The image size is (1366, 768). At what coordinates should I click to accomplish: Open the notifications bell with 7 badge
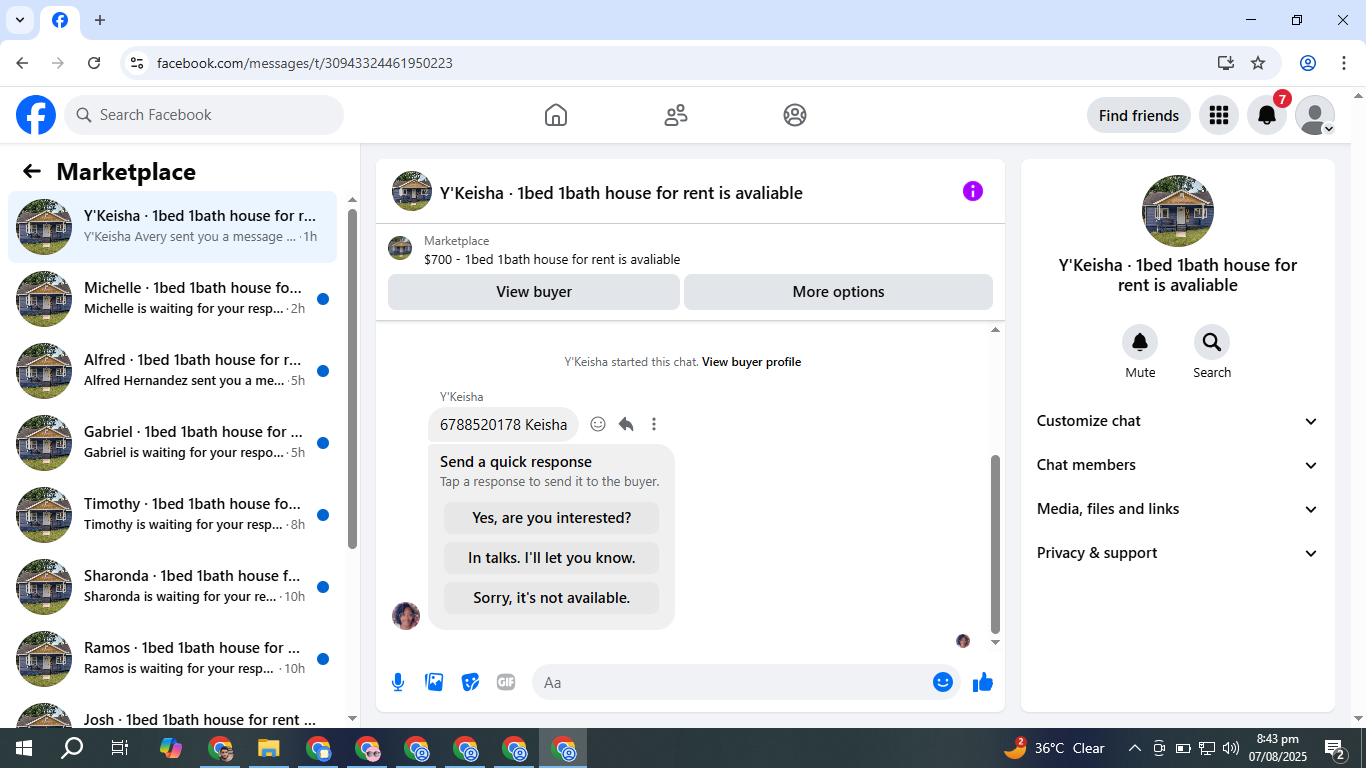pos(1267,115)
